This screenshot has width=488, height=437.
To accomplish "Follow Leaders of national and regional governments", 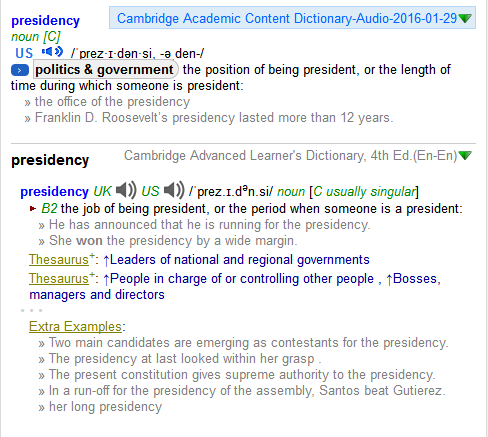I will point(236,260).
